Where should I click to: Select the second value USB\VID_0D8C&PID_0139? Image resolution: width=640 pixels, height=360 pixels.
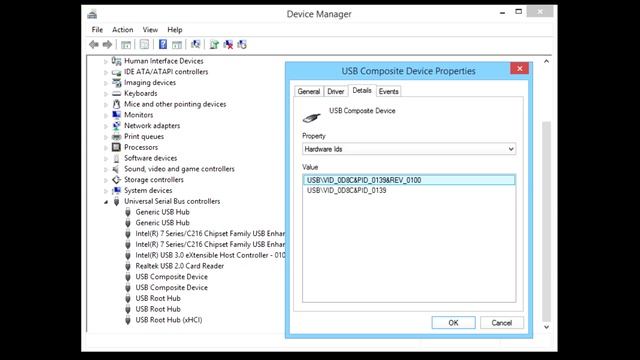coord(347,191)
